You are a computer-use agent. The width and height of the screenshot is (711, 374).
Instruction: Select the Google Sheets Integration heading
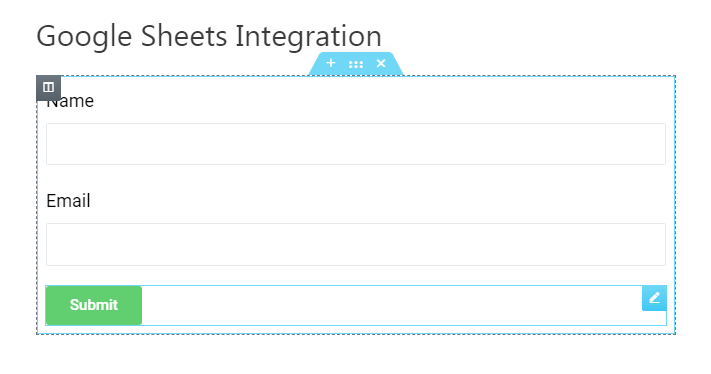pos(209,36)
